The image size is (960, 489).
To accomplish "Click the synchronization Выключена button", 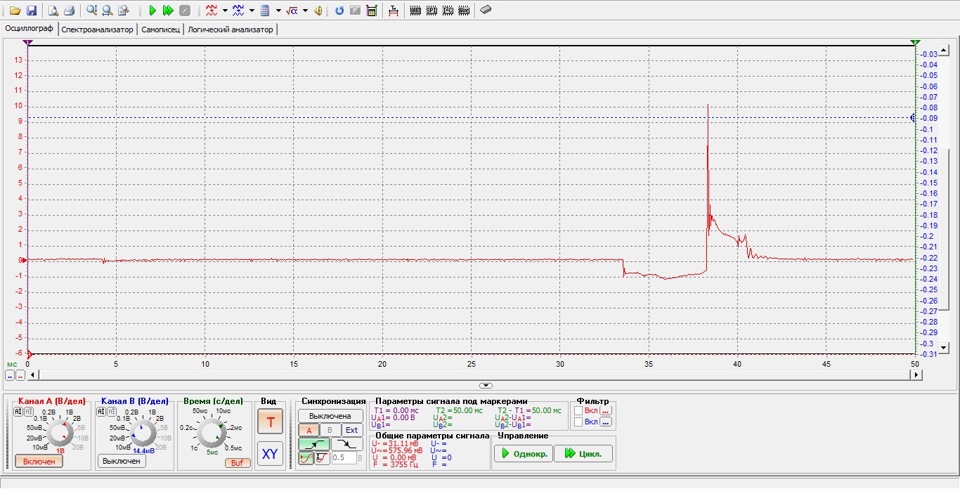I will (x=330, y=416).
